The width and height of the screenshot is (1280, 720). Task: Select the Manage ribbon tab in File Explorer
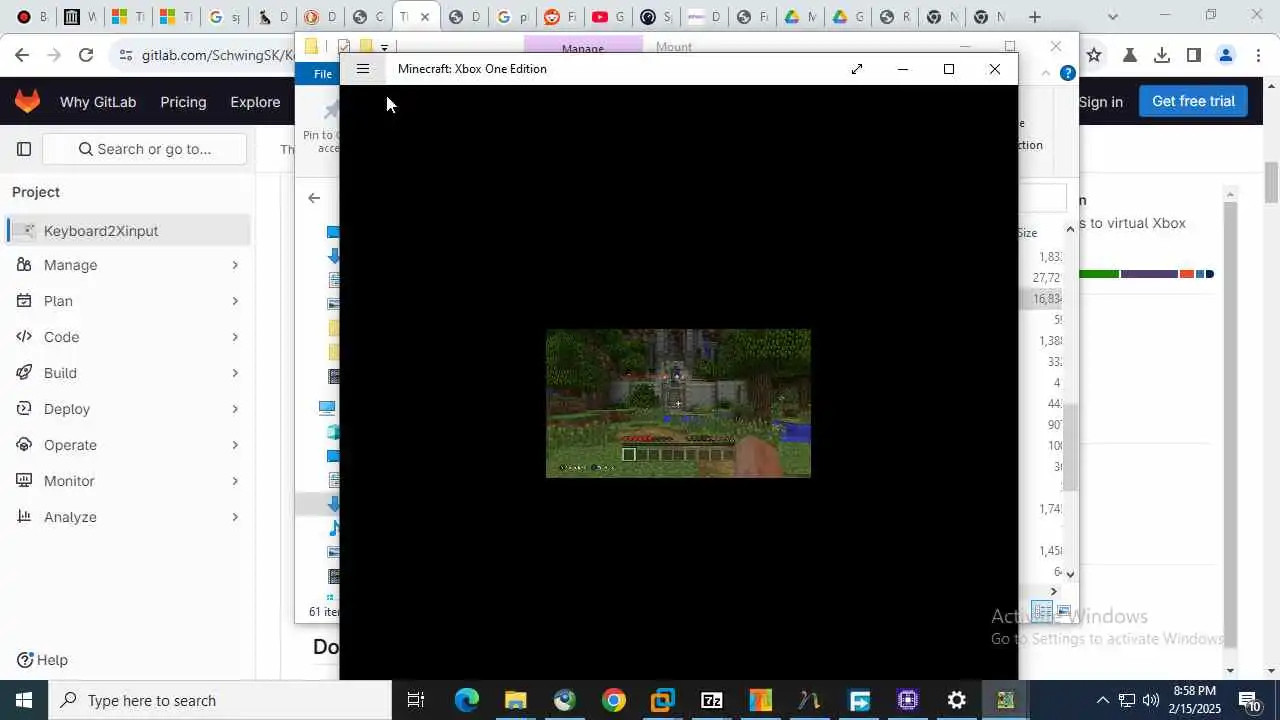pos(583,47)
